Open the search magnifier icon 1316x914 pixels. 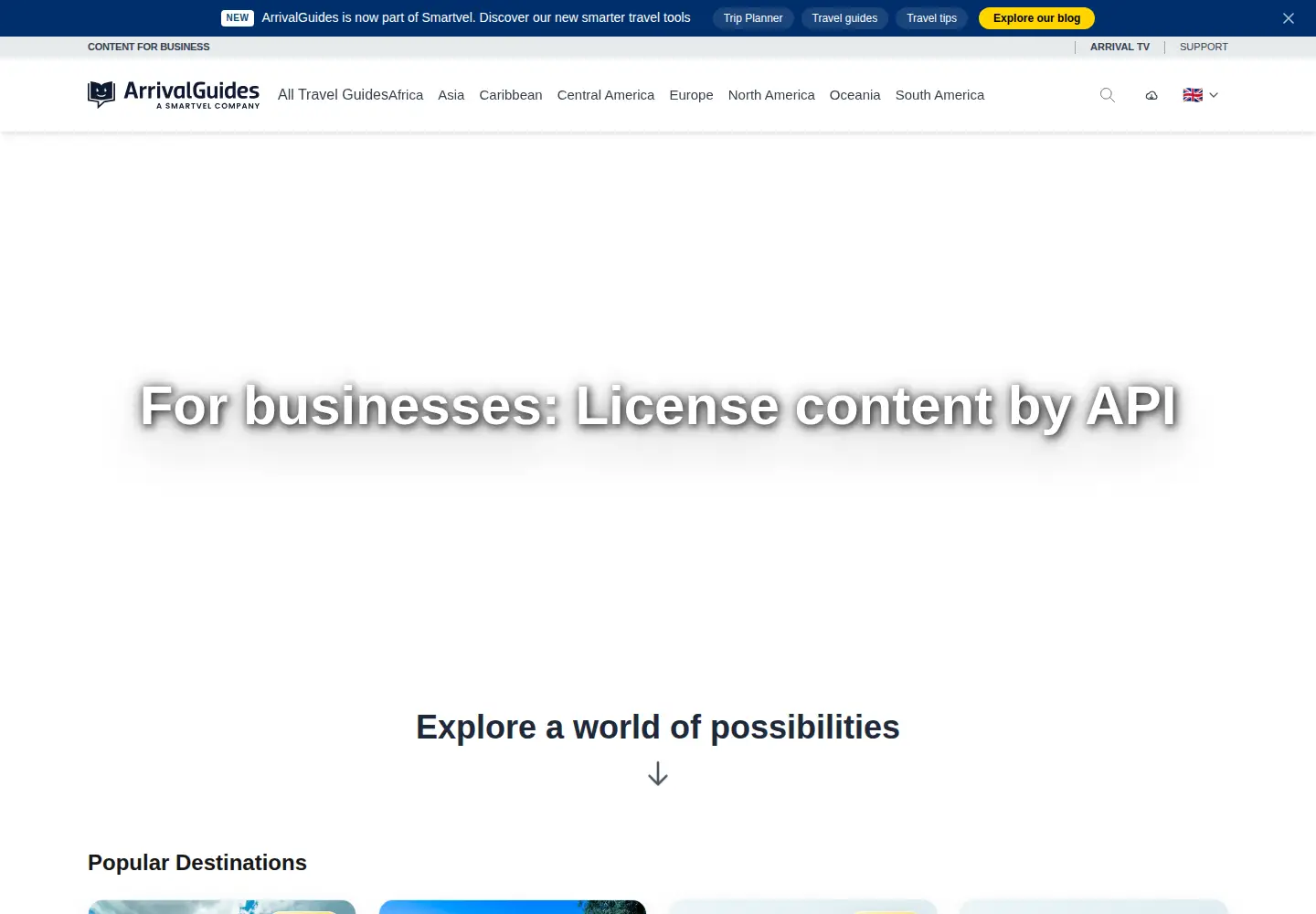(x=1107, y=95)
